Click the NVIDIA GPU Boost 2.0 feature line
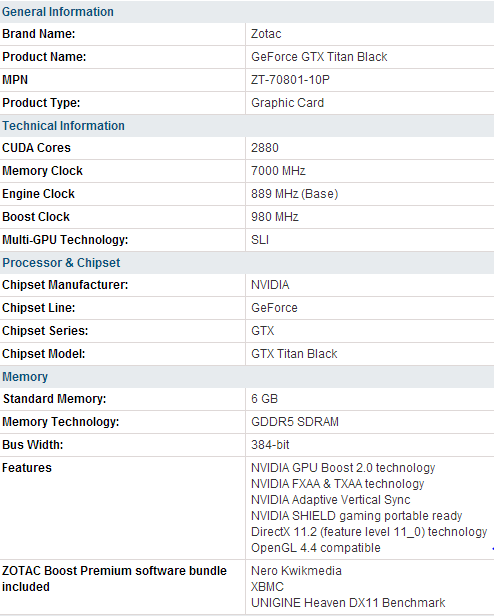 tap(343, 468)
